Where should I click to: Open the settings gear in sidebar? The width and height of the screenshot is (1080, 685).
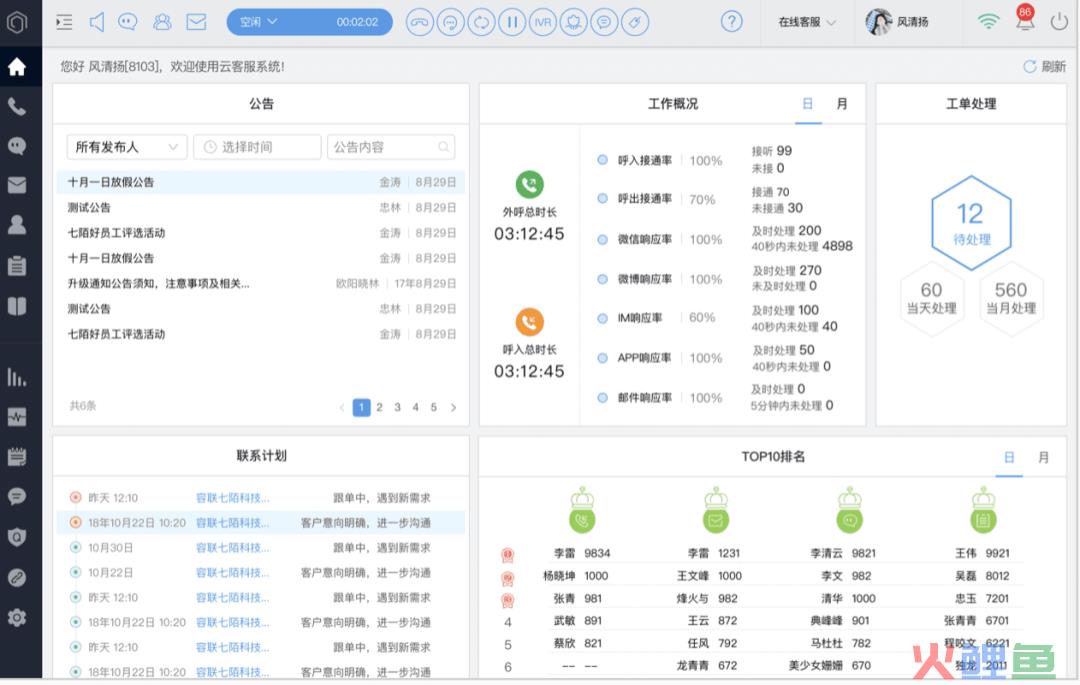coord(17,618)
